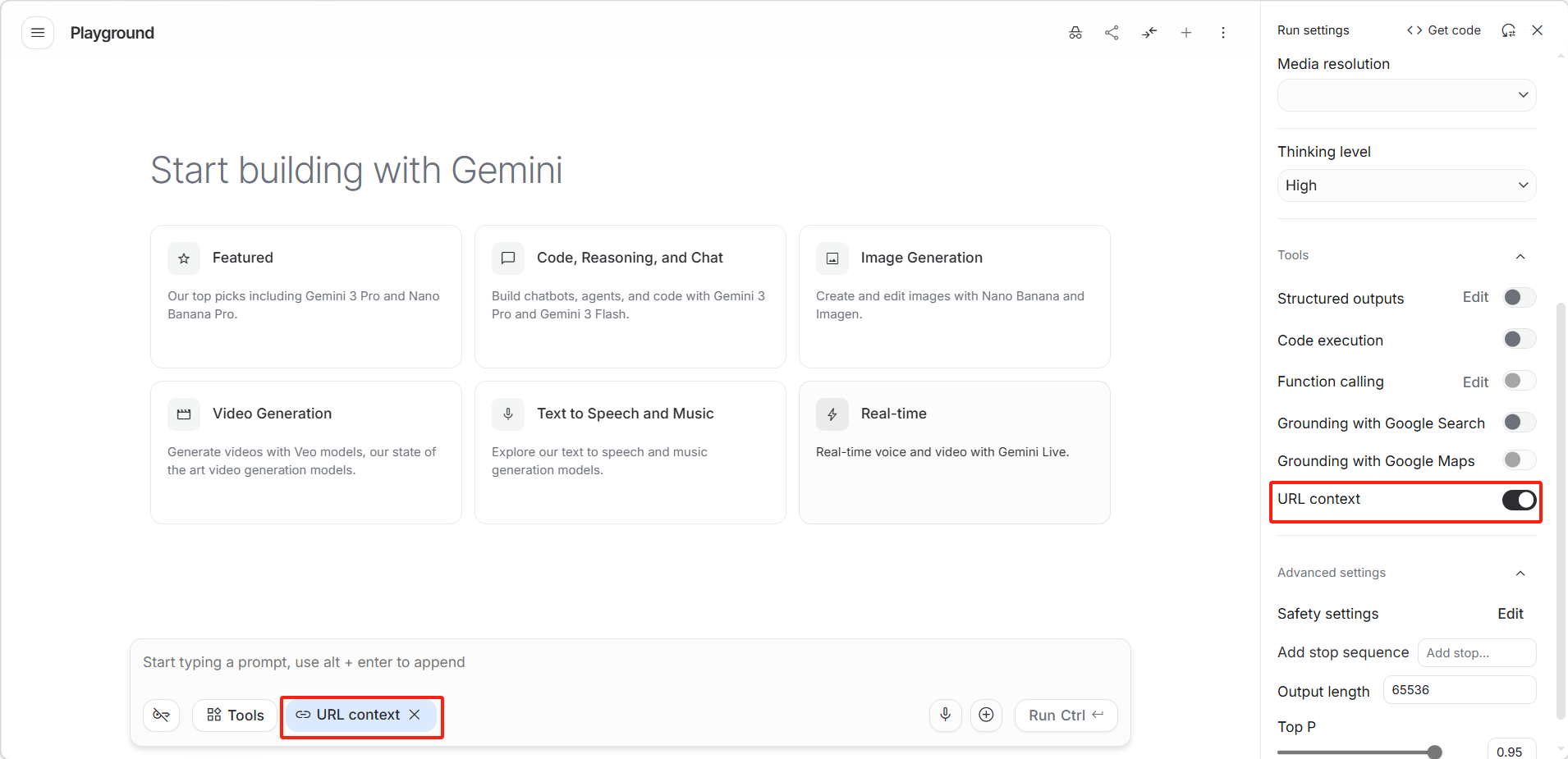1568x759 pixels.
Task: Click the key icon in prompt bar
Action: (x=162, y=716)
